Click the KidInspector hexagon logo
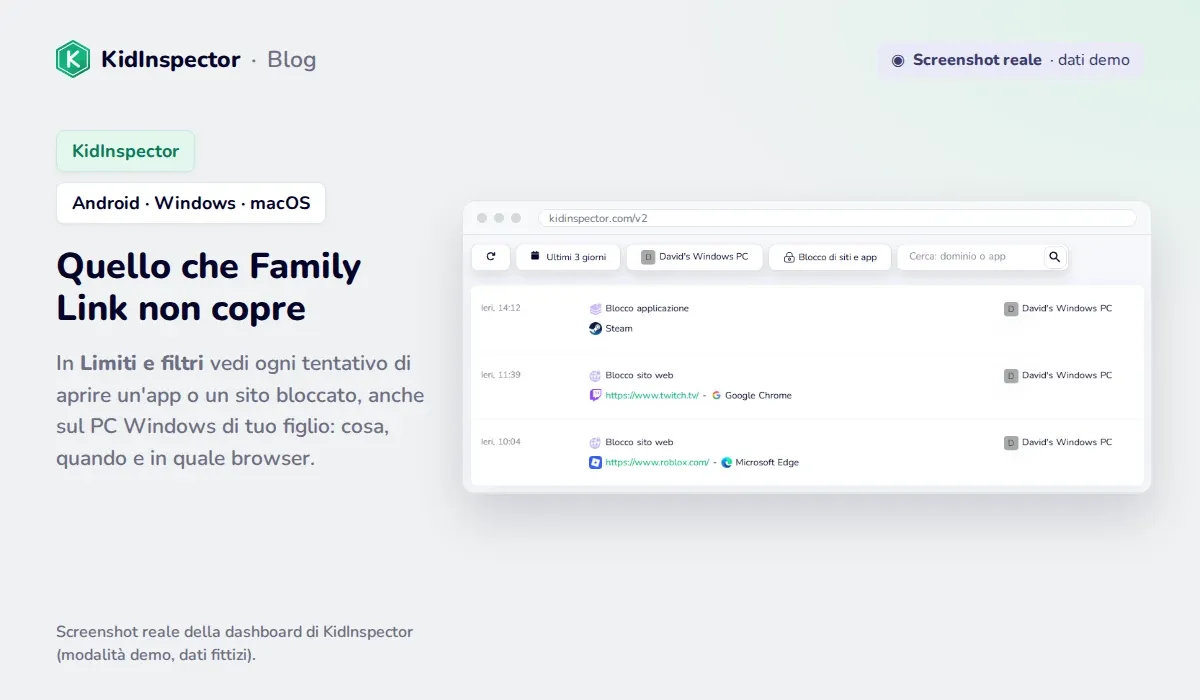 (73, 59)
